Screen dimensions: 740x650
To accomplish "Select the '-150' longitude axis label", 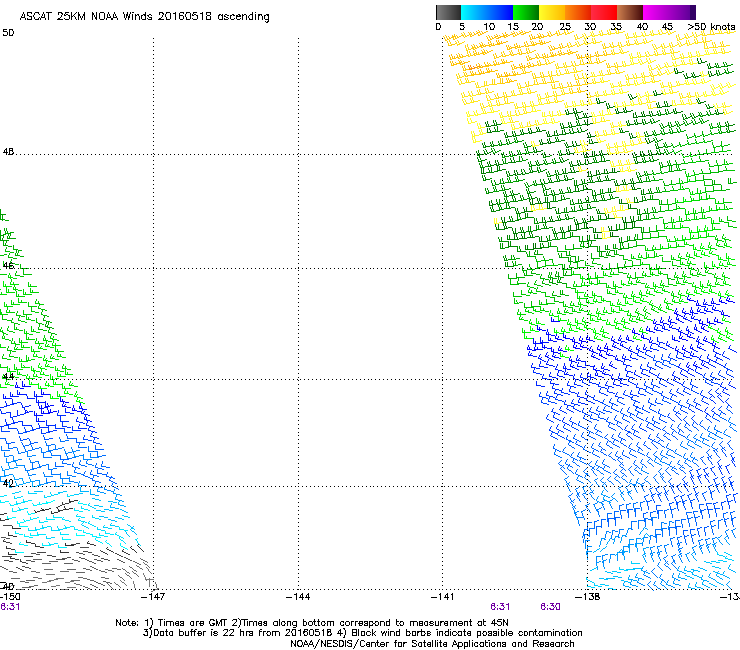I will pos(10,597).
